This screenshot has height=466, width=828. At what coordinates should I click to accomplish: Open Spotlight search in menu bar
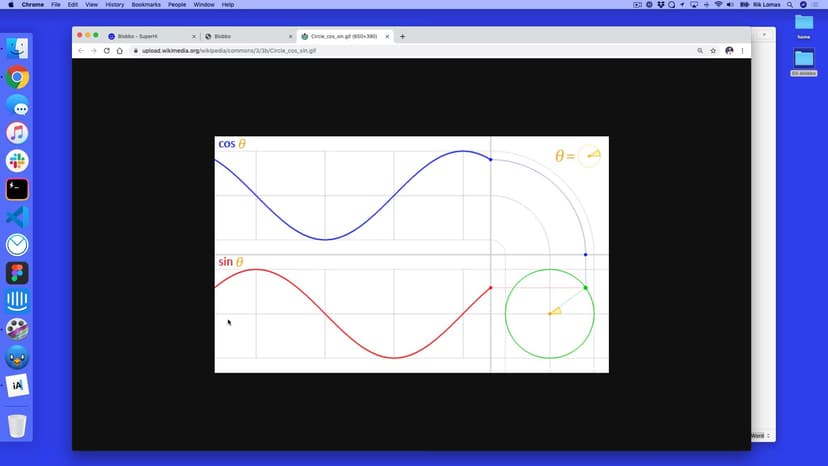790,5
